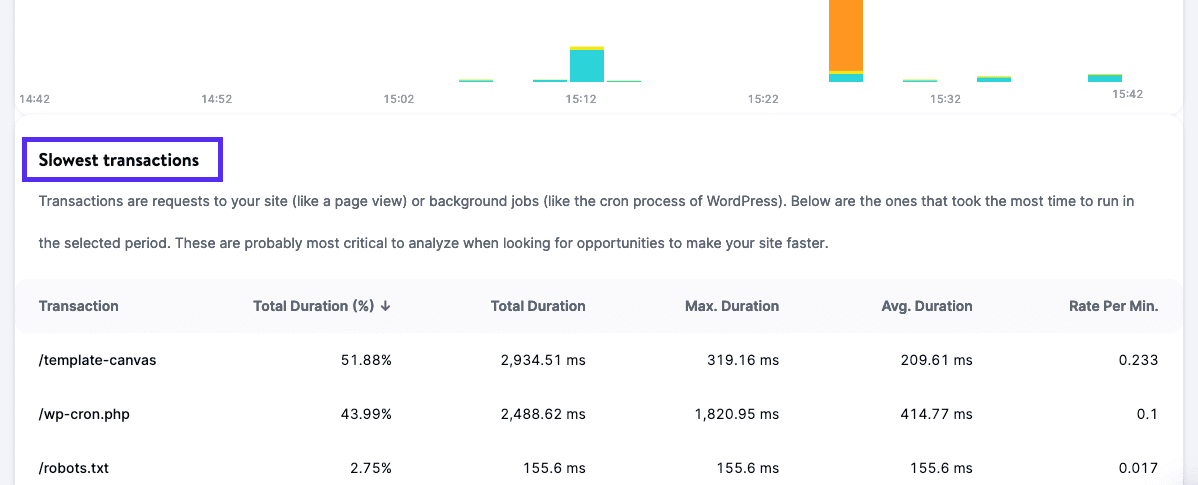Click the tall orange chart bar

pos(846,35)
